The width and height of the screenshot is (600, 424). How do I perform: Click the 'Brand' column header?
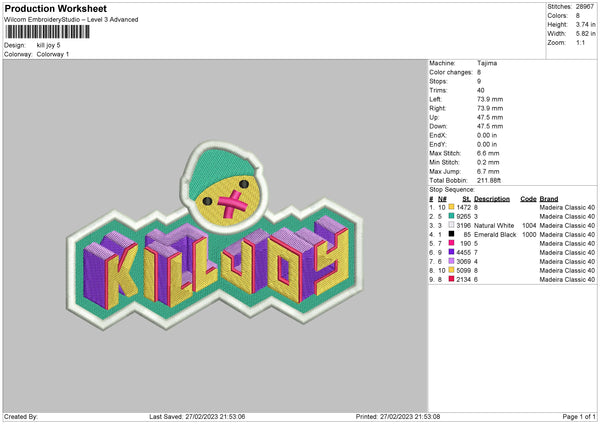[549, 199]
